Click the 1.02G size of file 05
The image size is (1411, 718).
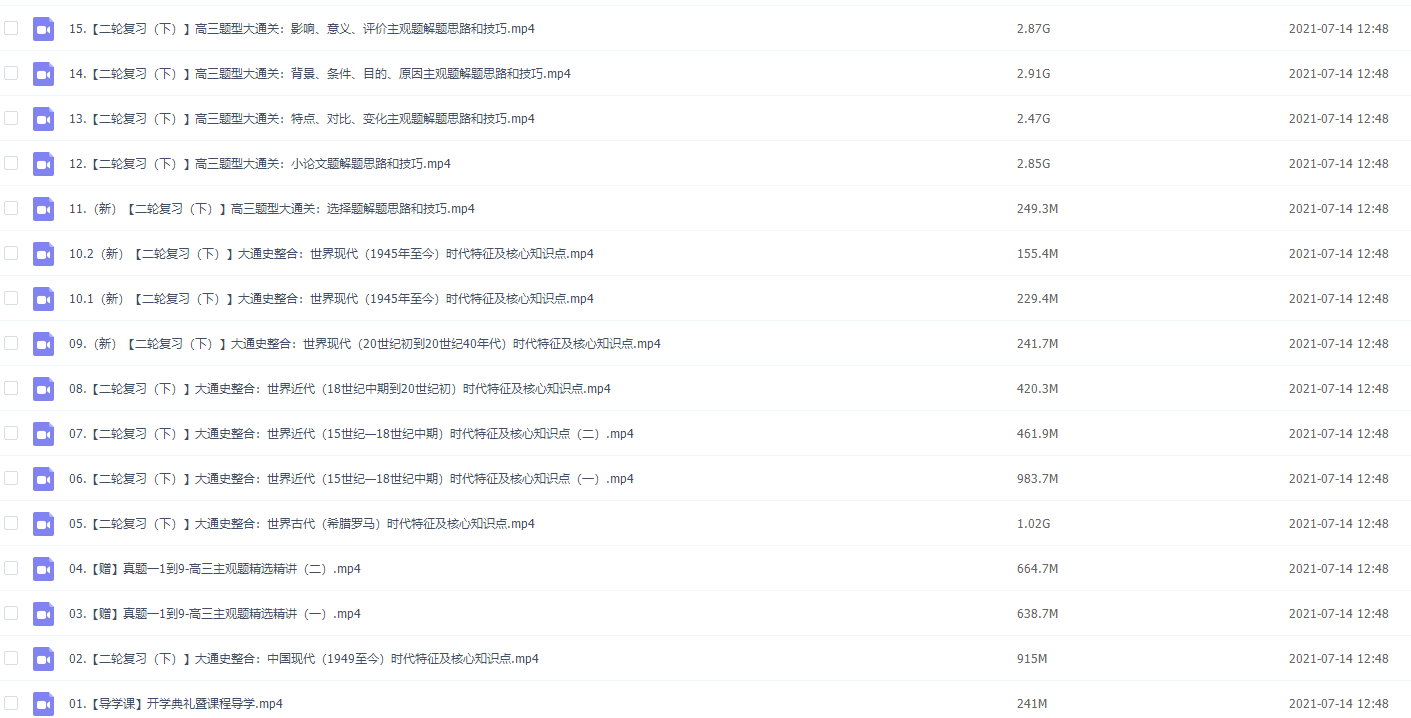pyautogui.click(x=1033, y=524)
